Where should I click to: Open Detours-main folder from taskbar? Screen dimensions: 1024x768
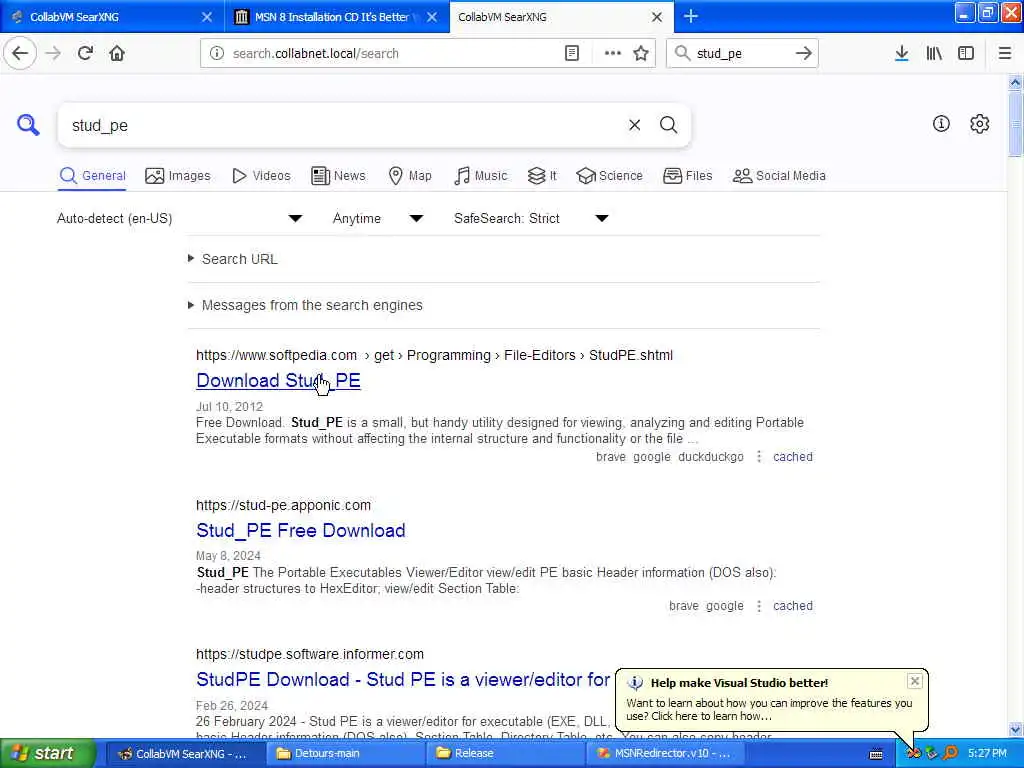[345, 754]
